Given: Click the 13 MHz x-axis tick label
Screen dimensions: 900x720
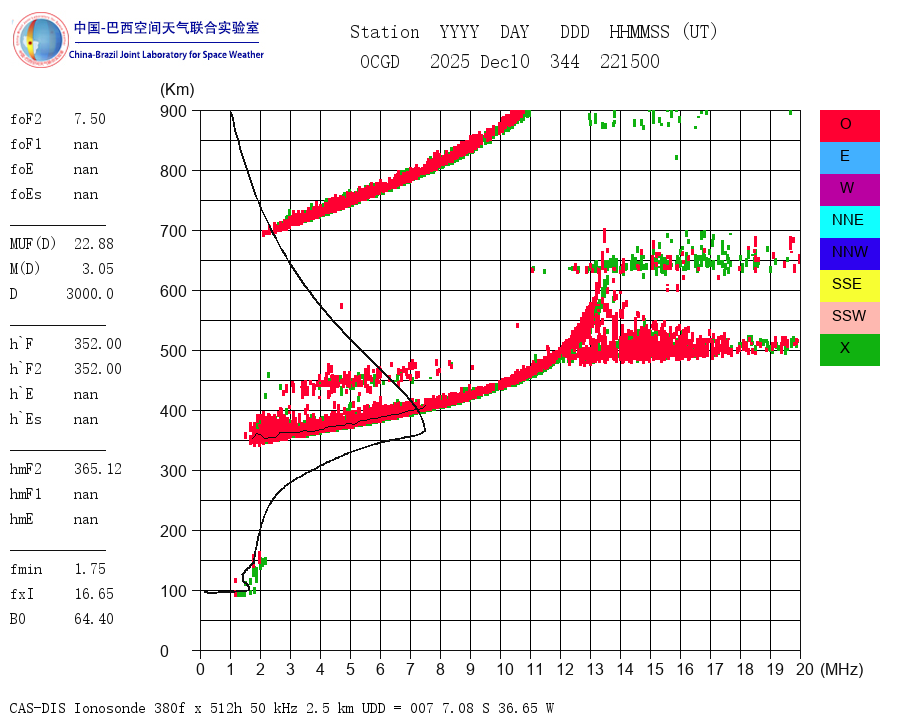Looking at the screenshot, I should (595, 669).
